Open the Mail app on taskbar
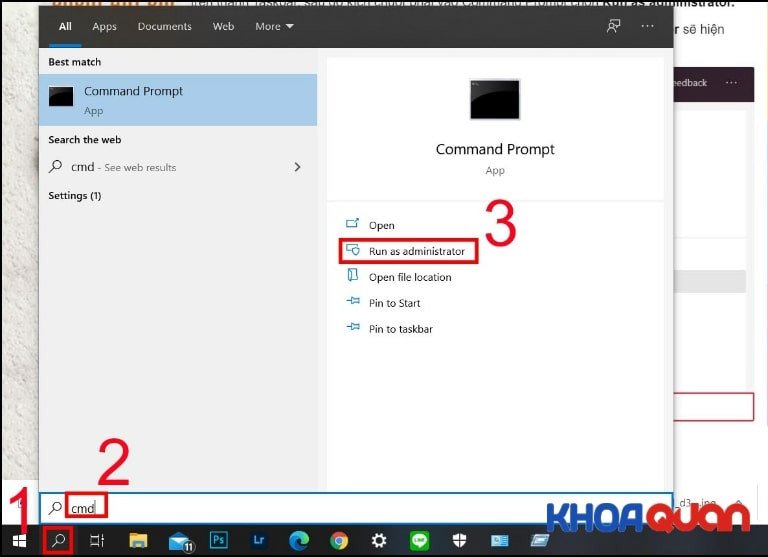Screen dimensions: 768x557 coord(180,541)
